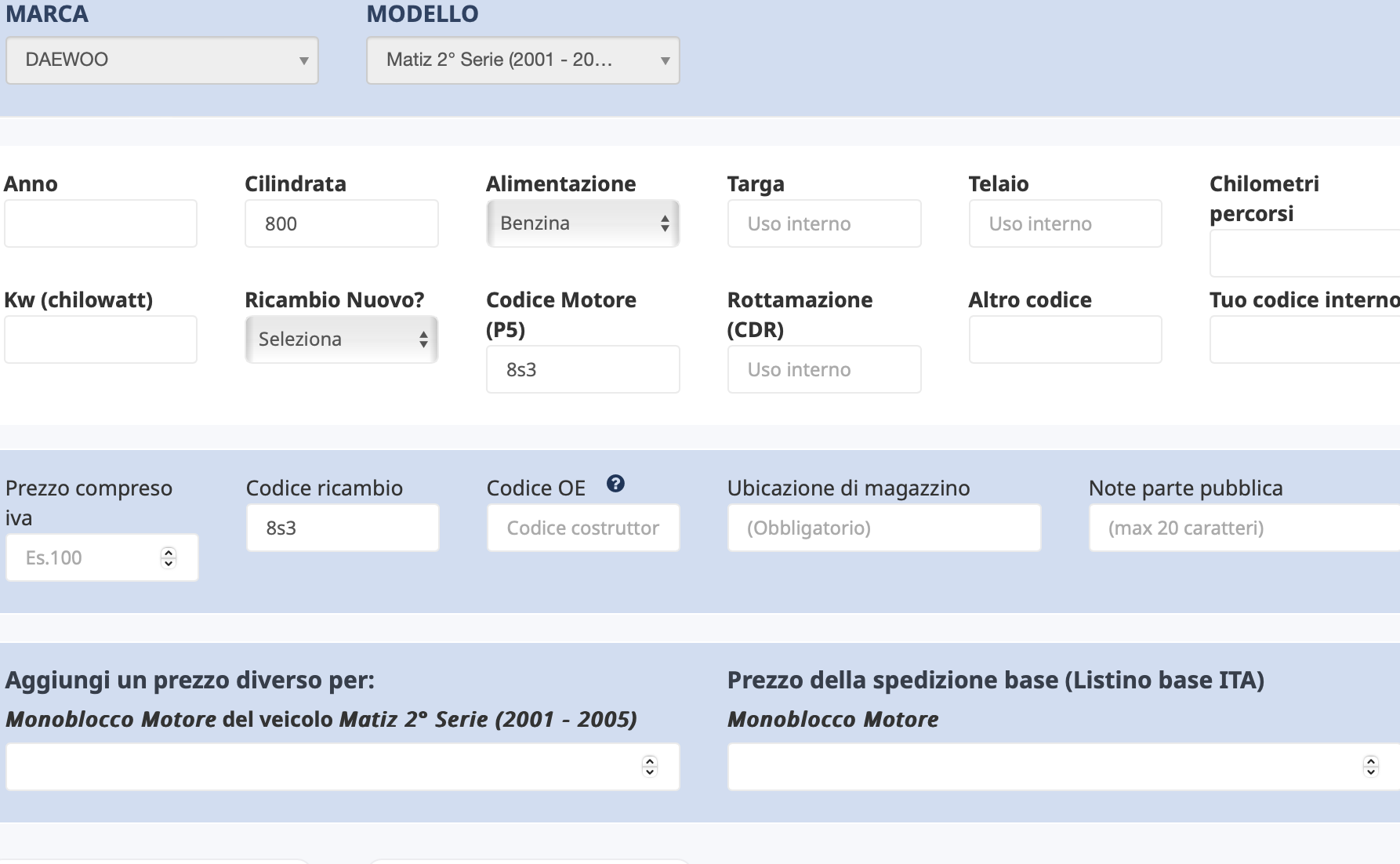This screenshot has height=864, width=1400.
Task: Click the Aggiungi un prezzo diverso input field
Action: click(343, 767)
